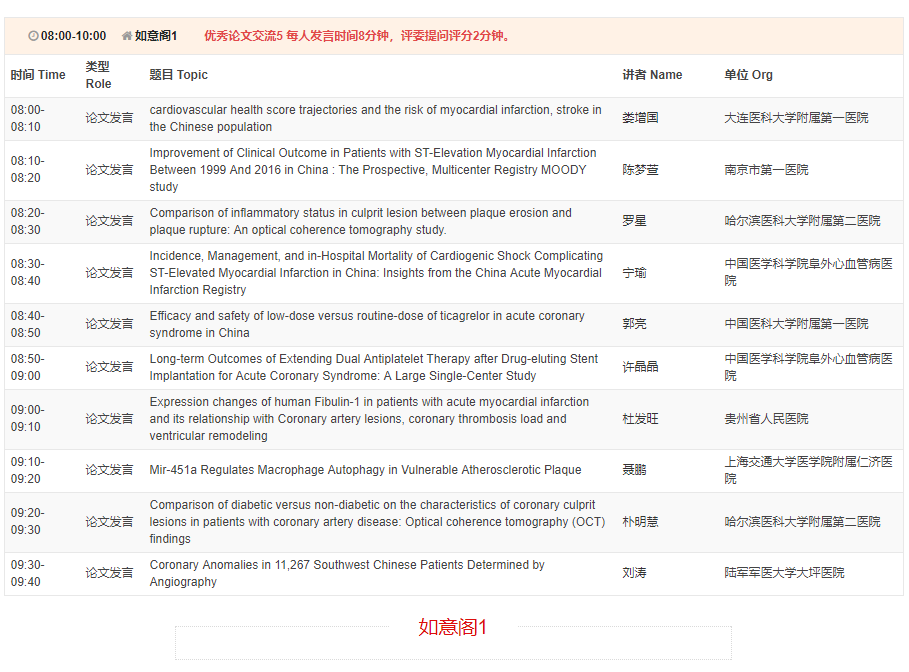Click 哈尔滨医科大学附属第二医院 in the 朴明慧 row

[802, 522]
